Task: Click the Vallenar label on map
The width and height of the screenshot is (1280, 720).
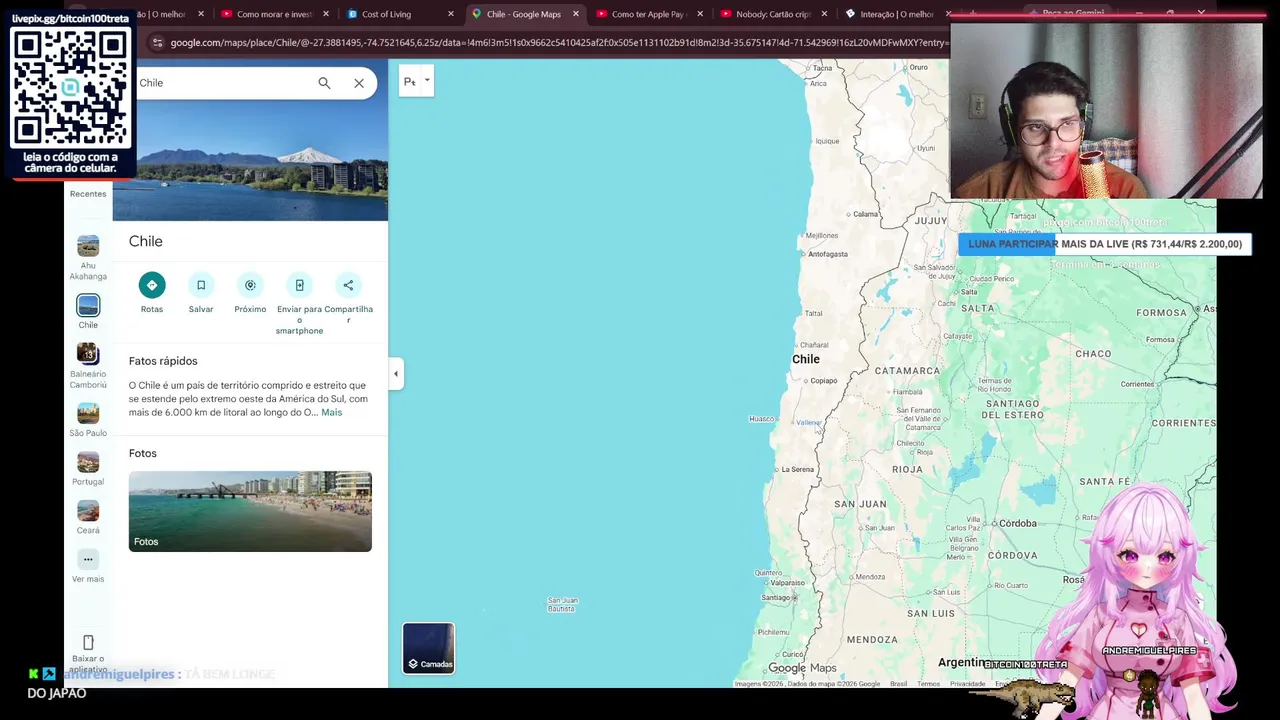Action: [x=808, y=423]
